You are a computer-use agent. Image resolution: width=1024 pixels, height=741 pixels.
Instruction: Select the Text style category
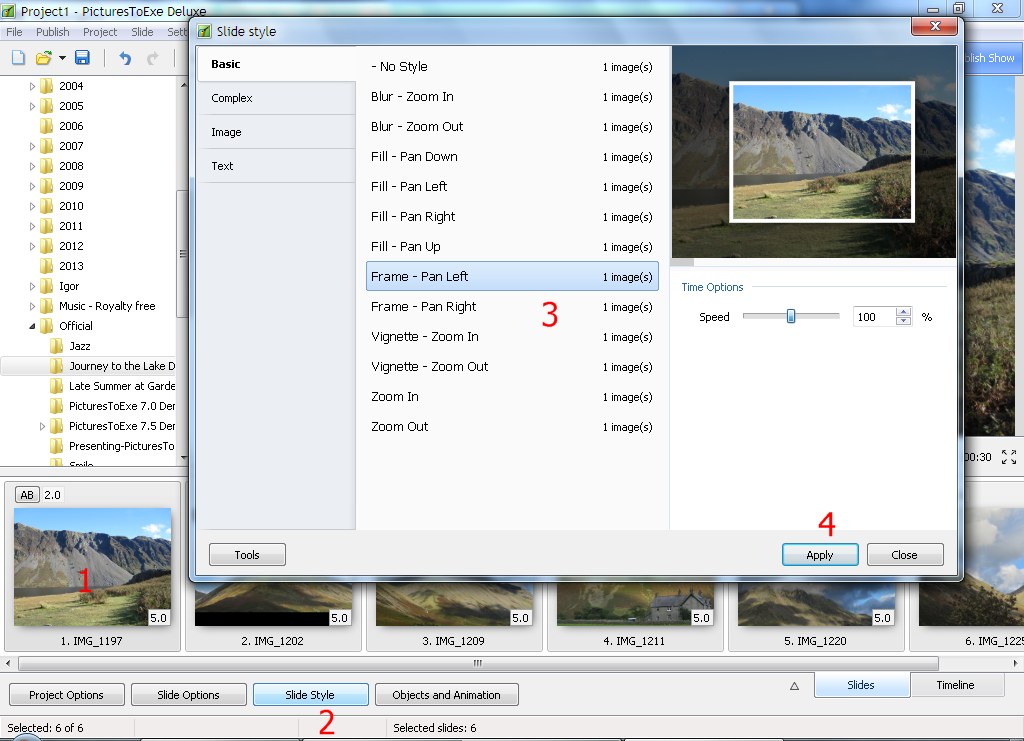click(x=276, y=166)
